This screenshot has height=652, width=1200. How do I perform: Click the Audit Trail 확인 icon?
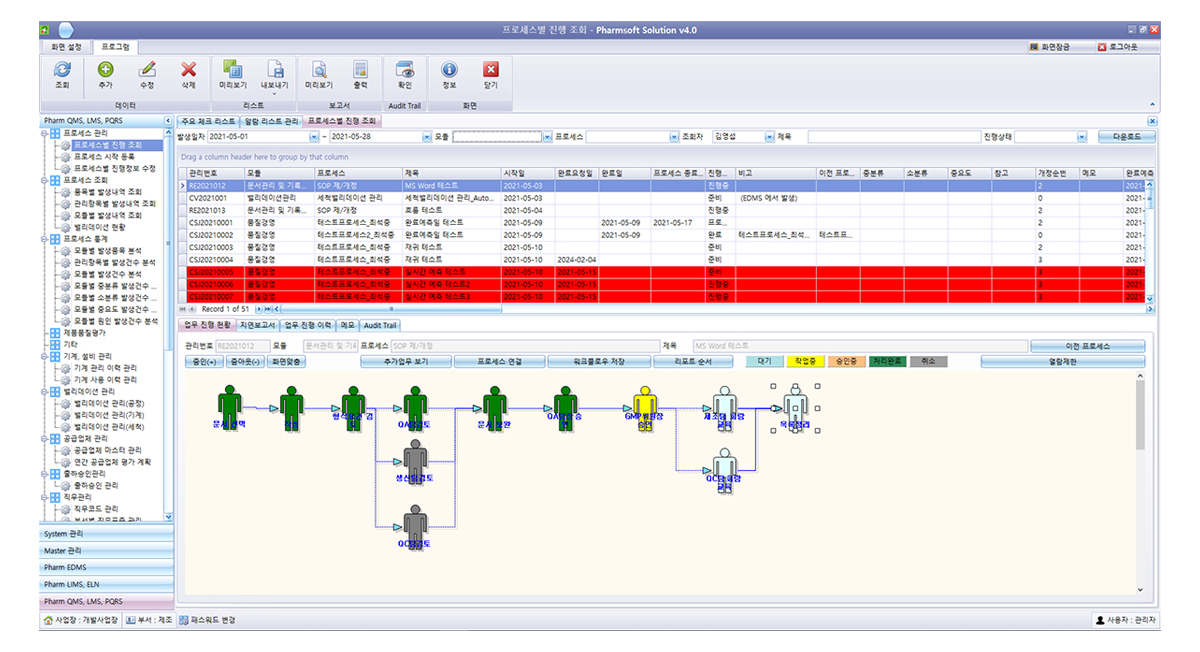(405, 70)
